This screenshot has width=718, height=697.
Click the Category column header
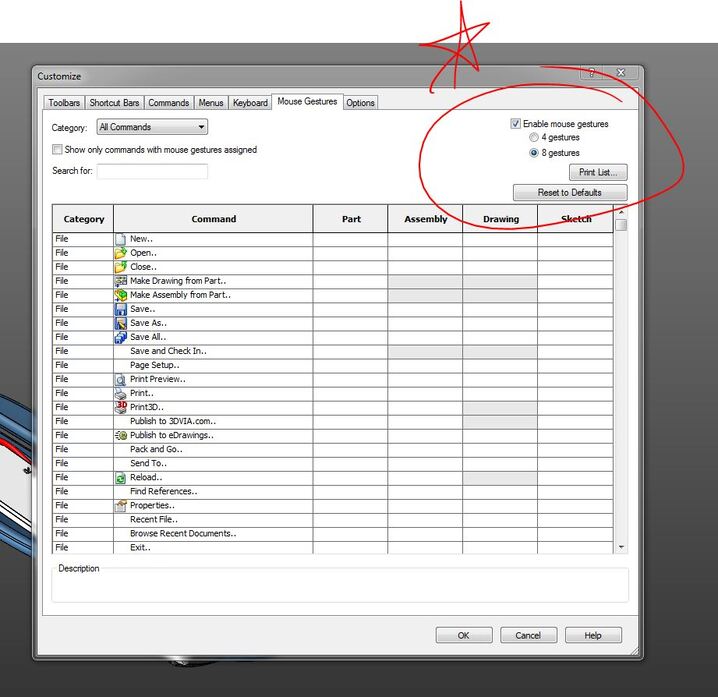(x=83, y=219)
